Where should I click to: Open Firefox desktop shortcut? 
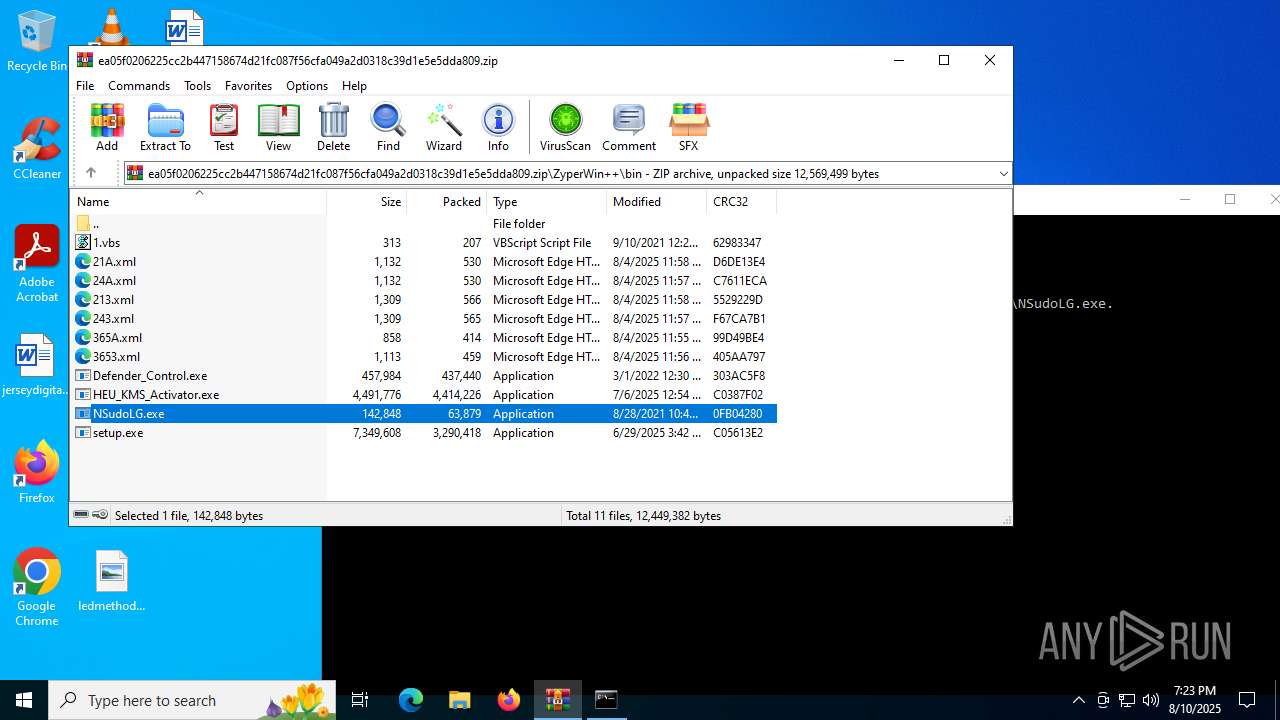pyautogui.click(x=37, y=472)
